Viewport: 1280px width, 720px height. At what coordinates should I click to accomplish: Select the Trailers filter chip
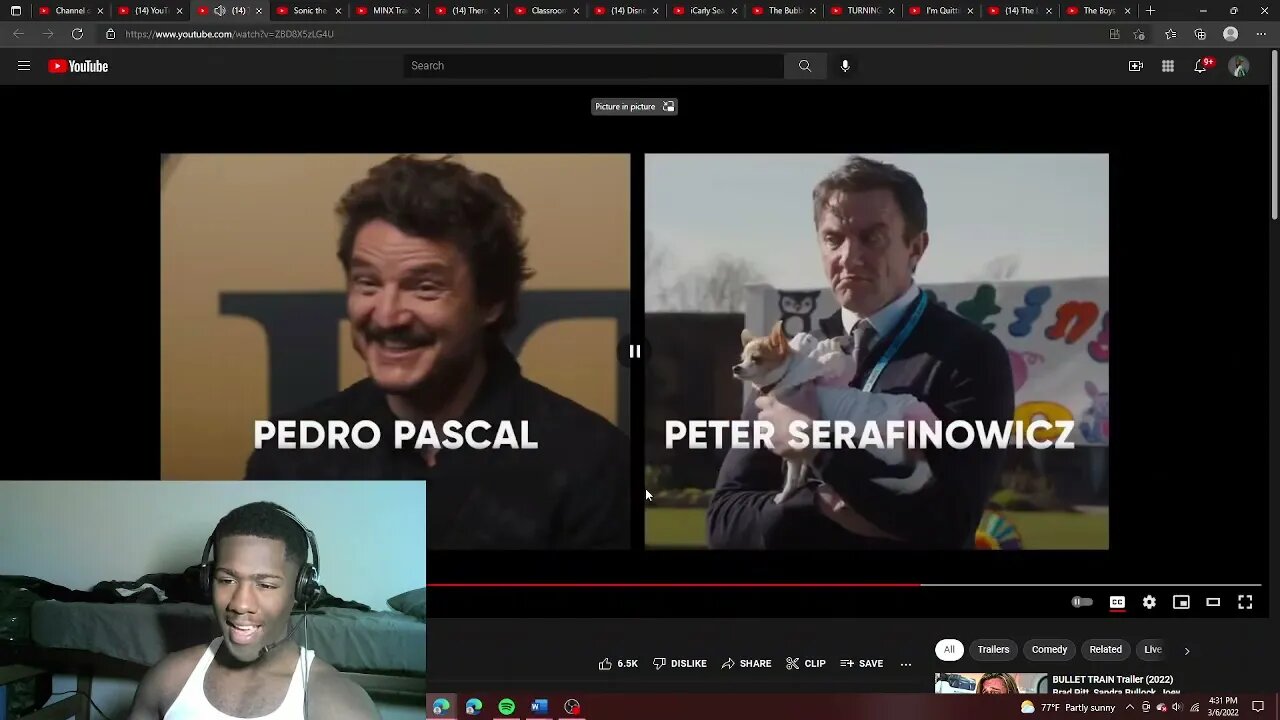click(x=993, y=649)
